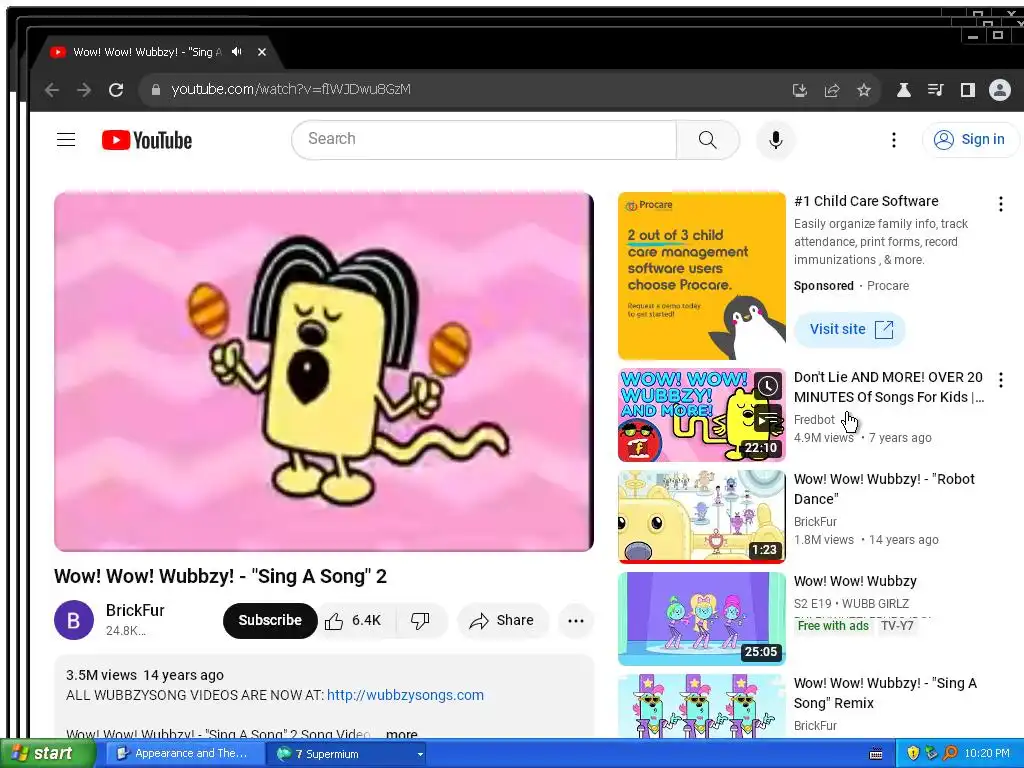Open the wubbzysongs.com link

pyautogui.click(x=406, y=695)
